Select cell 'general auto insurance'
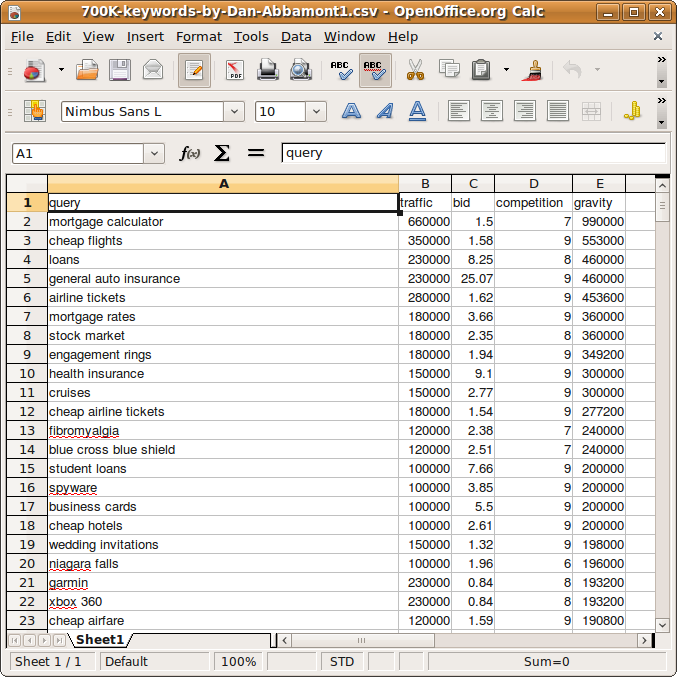The width and height of the screenshot is (677, 677). coord(223,279)
